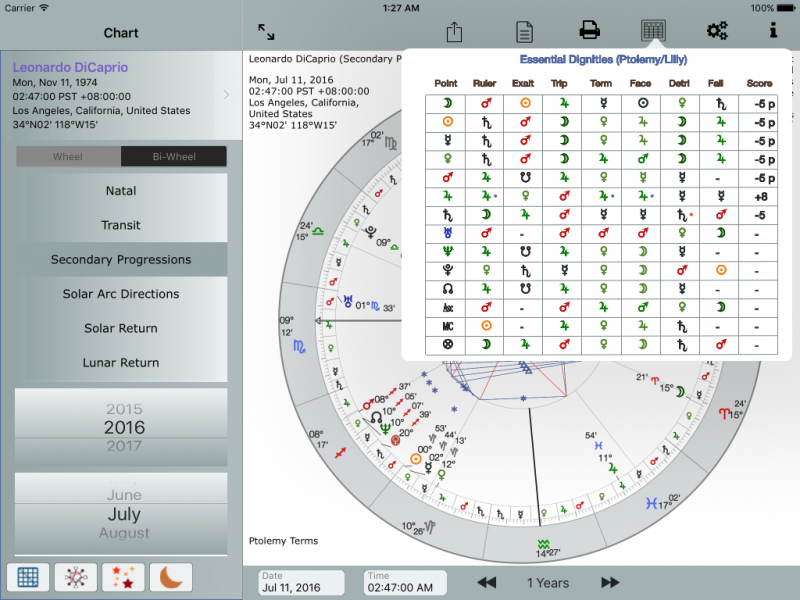Switch to Wheel mode
Screen dimensions: 800x600
tap(68, 157)
